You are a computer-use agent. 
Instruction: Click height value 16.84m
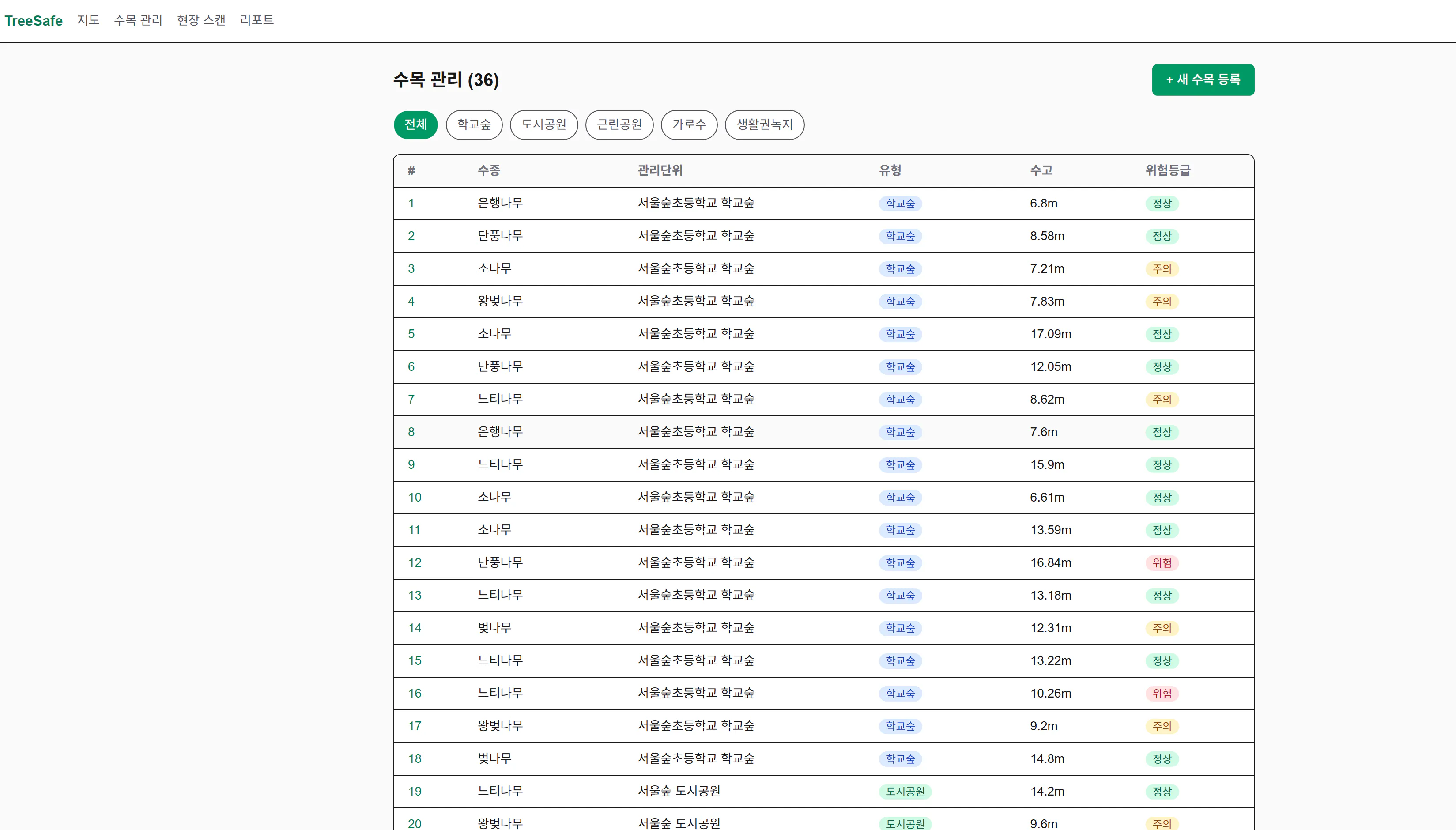point(1050,562)
